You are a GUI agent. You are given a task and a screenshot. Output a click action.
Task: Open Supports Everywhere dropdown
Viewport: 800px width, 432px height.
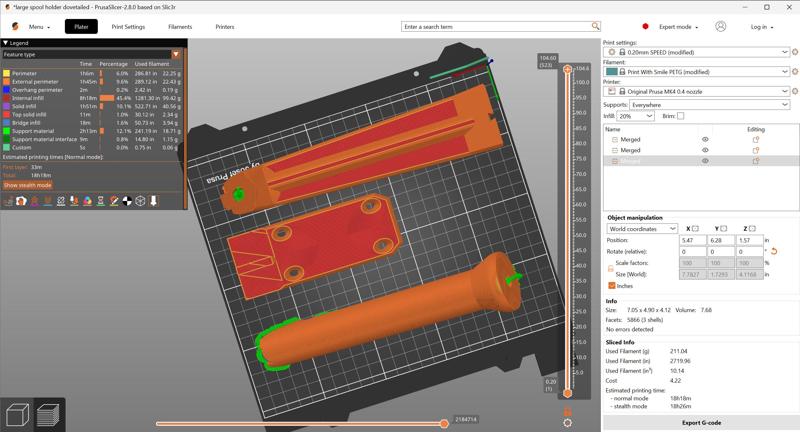[709, 105]
